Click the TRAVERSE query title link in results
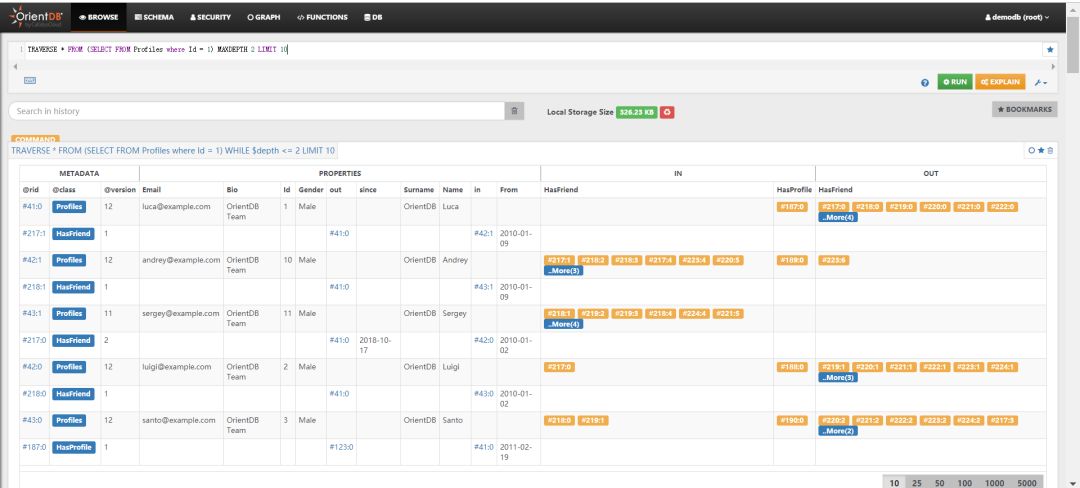Viewport: 1080px width, 488px height. point(173,150)
